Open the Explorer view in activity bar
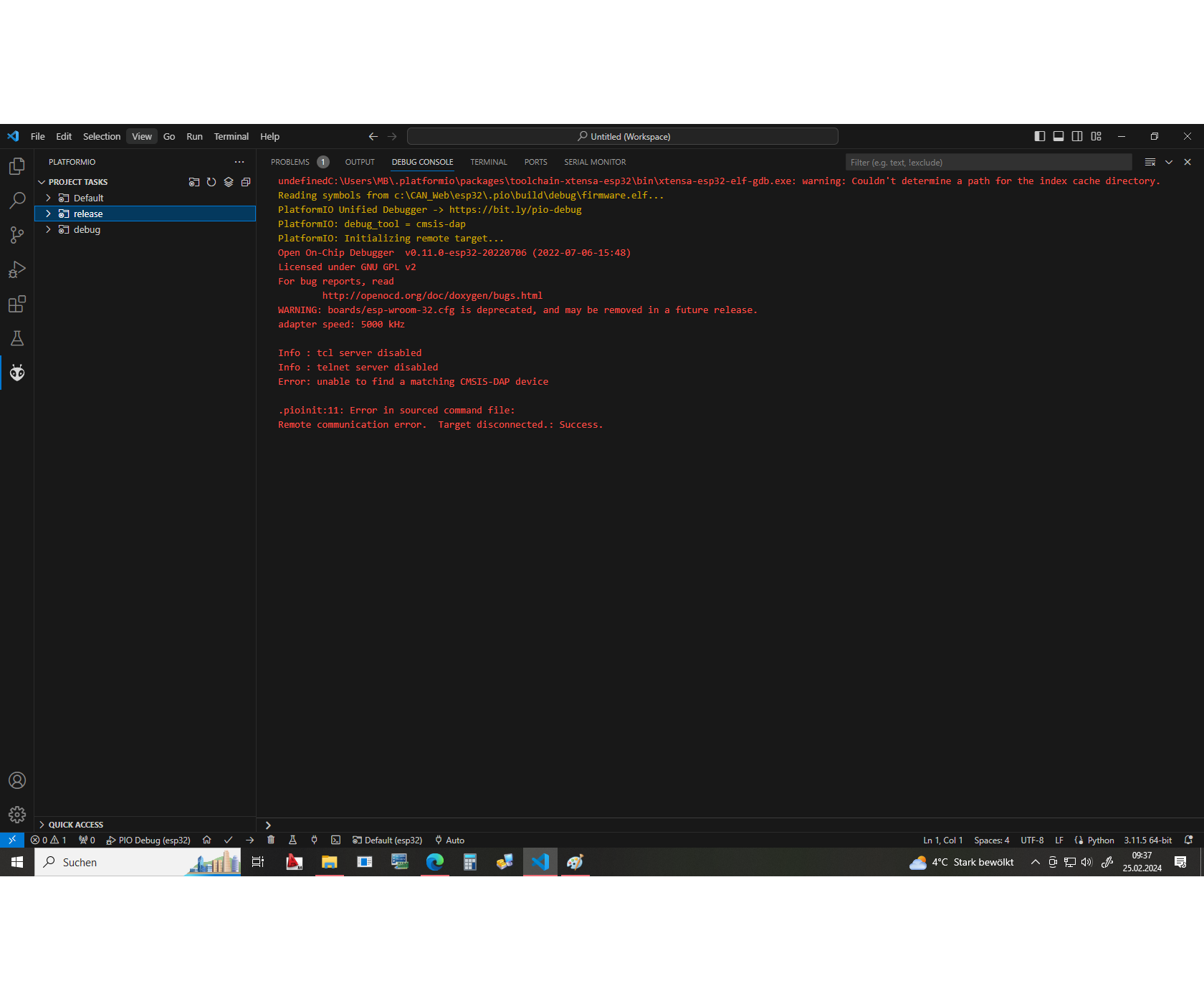This screenshot has width=1204, height=1006. tap(17, 166)
